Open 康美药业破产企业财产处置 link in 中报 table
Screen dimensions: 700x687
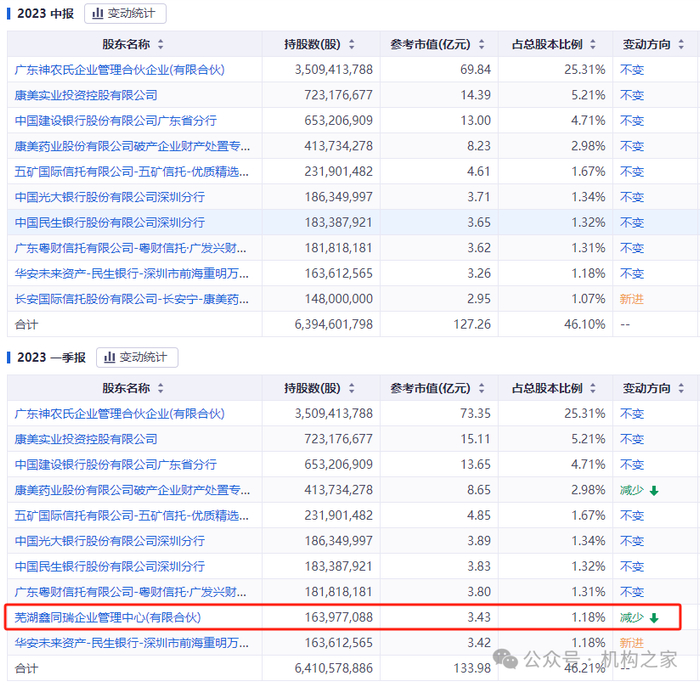pos(132,146)
